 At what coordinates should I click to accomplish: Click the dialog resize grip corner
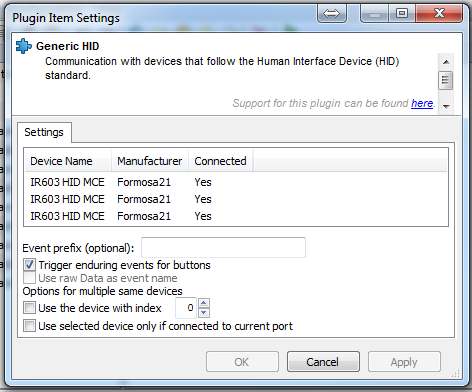(x=456, y=373)
